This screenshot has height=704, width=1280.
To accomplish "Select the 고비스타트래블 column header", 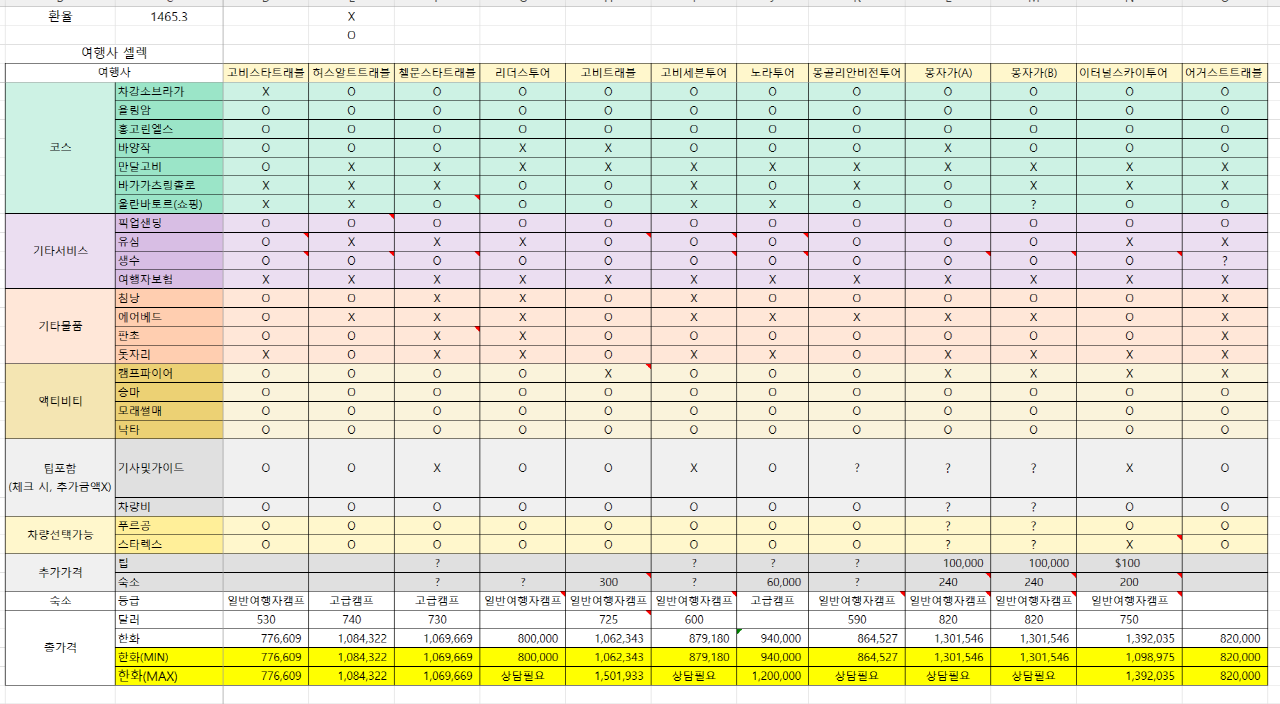I will tap(266, 72).
